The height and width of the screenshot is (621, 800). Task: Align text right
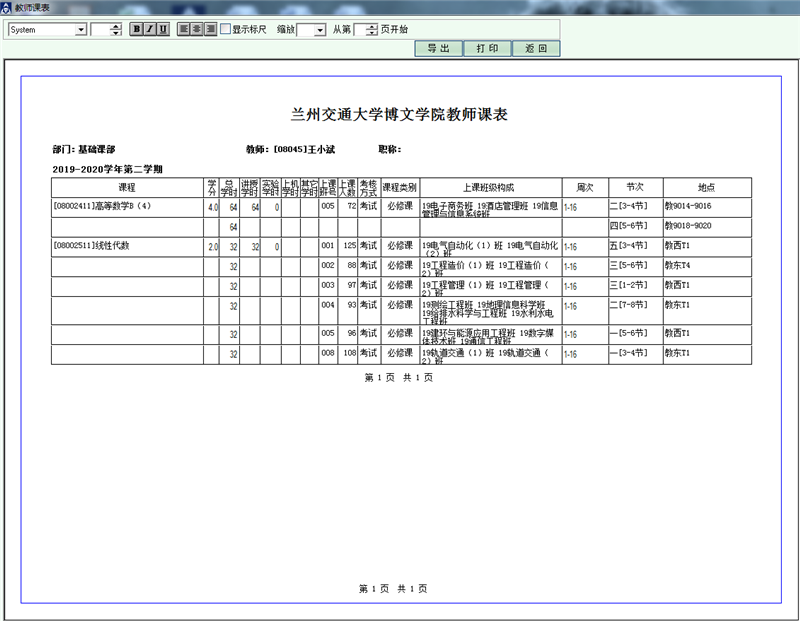click(210, 29)
